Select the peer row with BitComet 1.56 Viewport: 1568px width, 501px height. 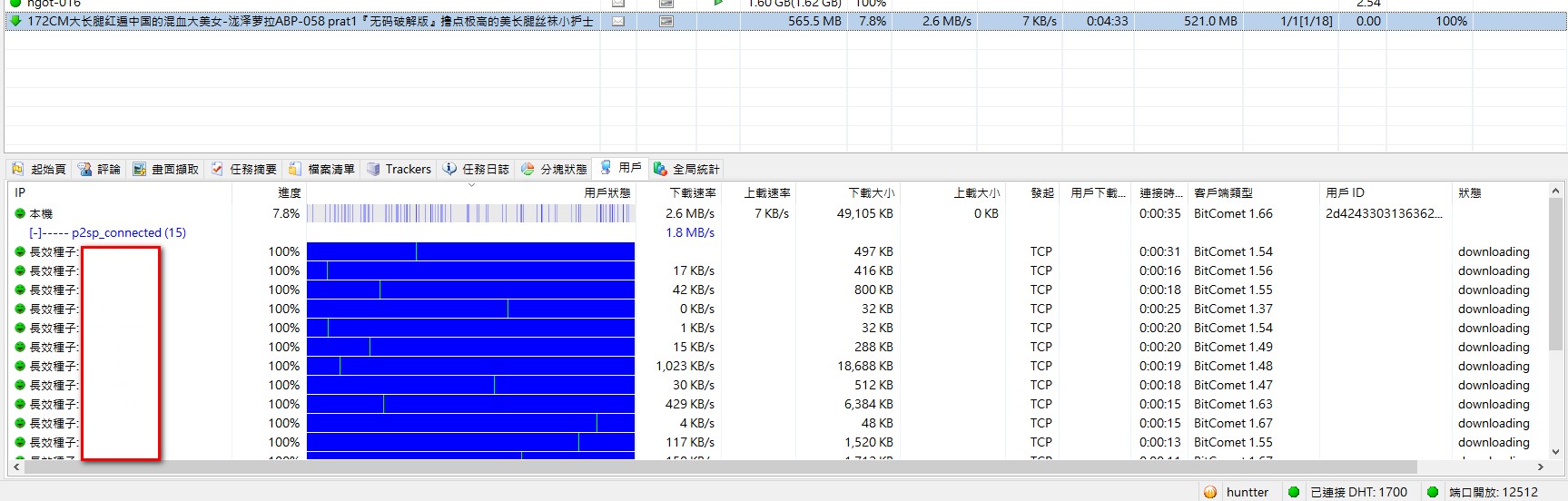[777, 270]
